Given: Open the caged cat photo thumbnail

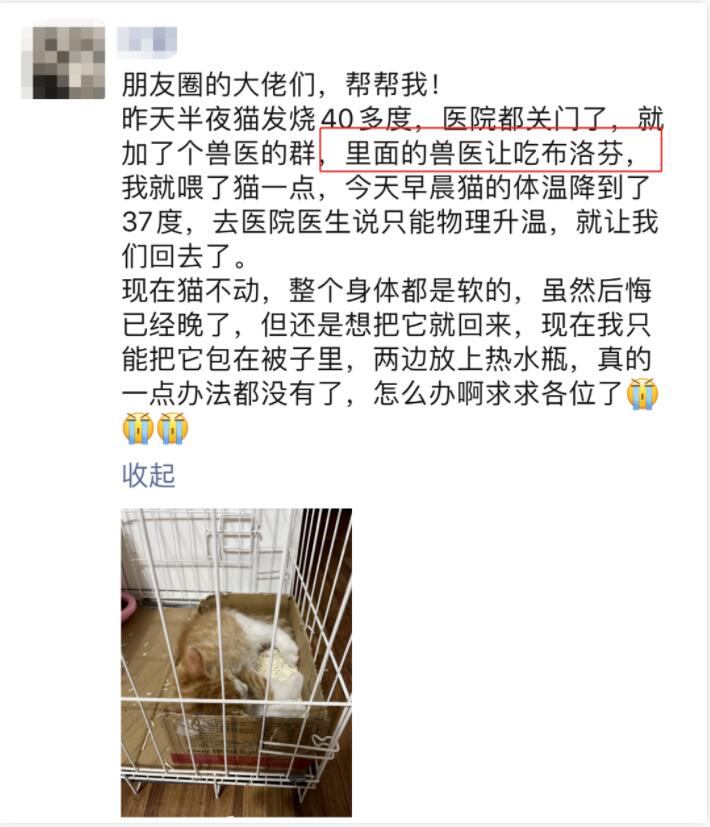Looking at the screenshot, I should (236, 662).
